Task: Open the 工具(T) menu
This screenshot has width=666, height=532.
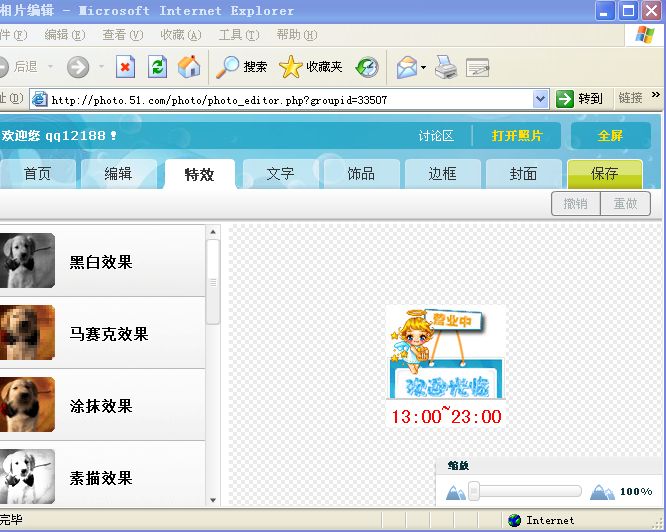Action: coord(239,35)
